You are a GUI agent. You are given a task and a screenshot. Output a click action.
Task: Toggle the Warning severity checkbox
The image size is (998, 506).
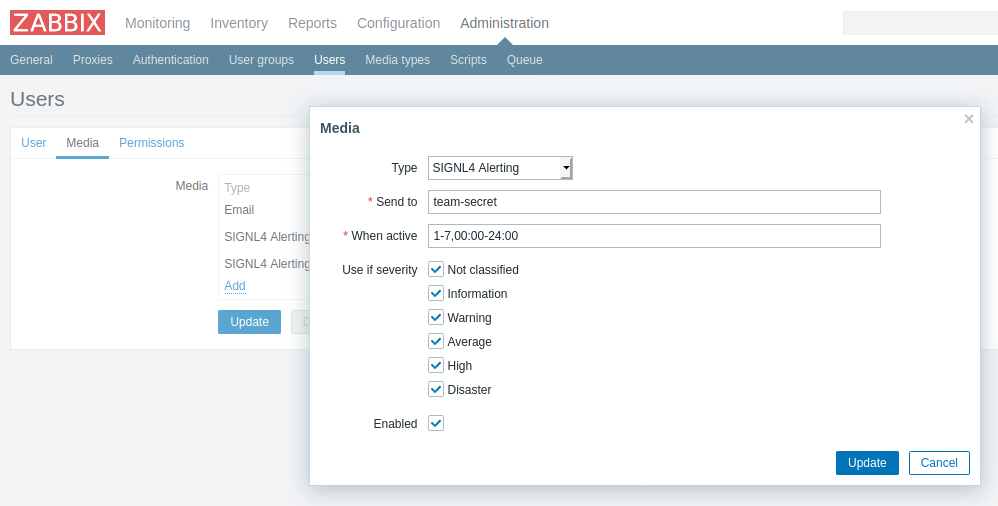(436, 317)
